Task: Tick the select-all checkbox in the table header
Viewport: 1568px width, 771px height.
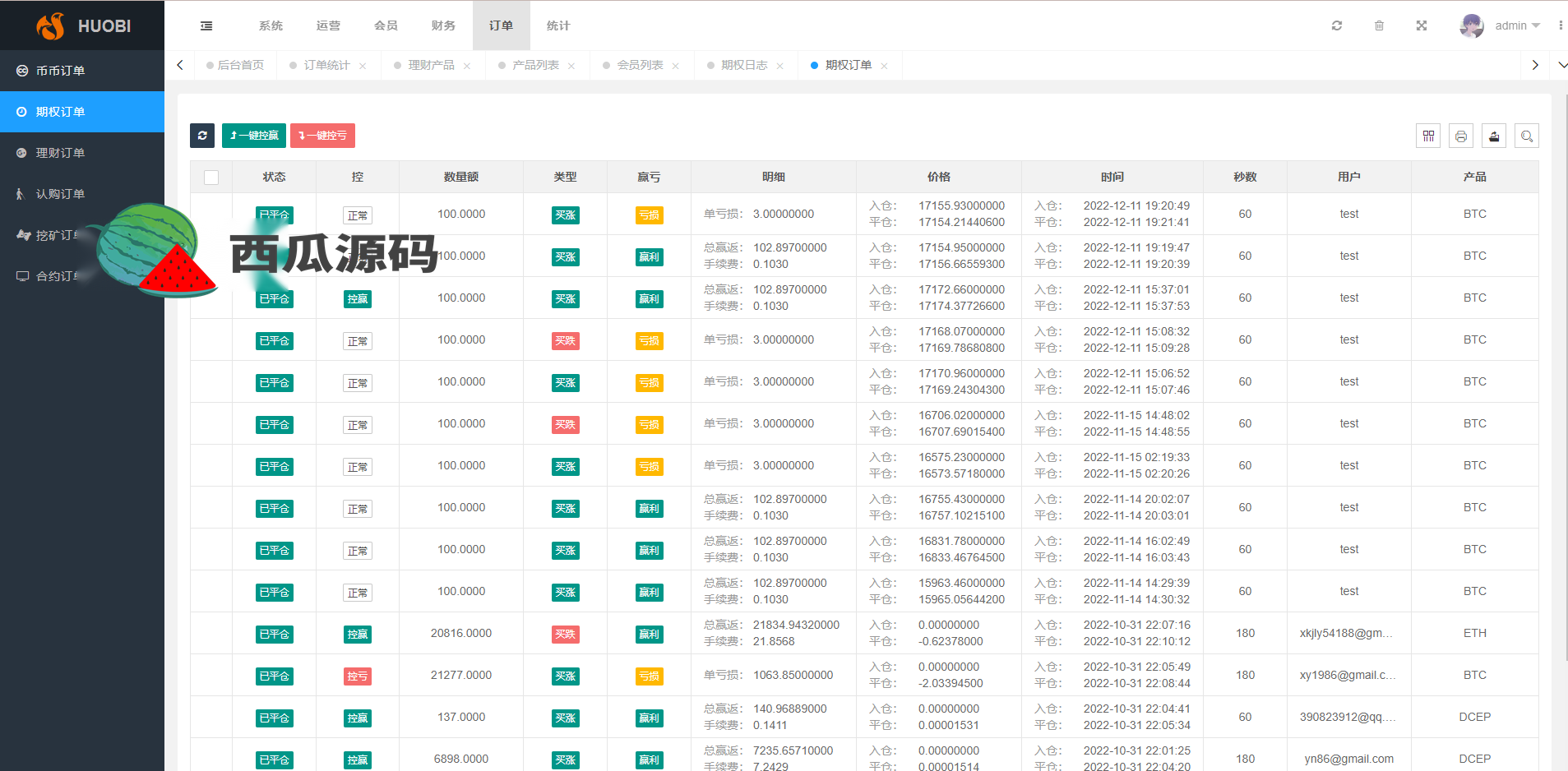Action: (x=211, y=178)
